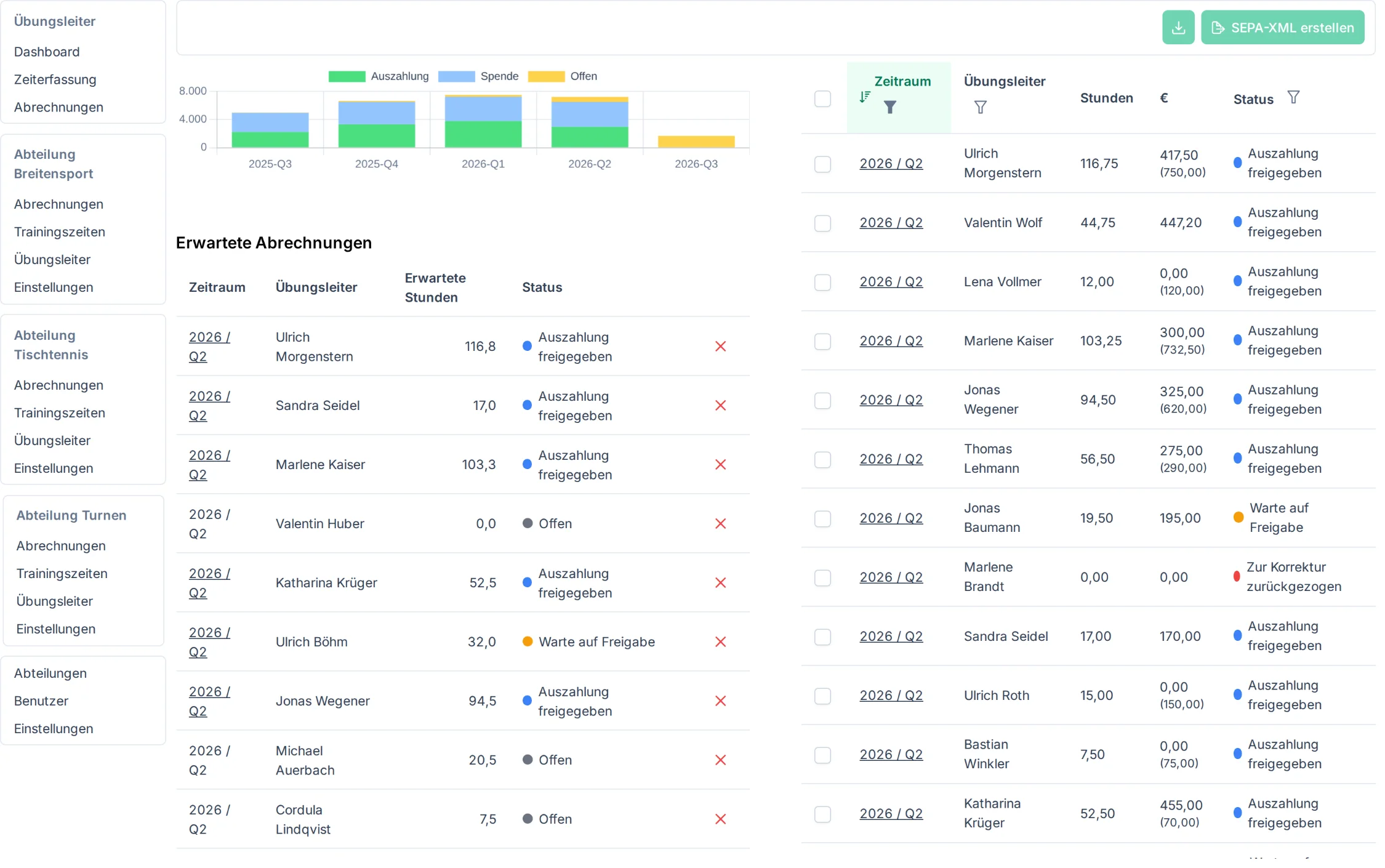1385x868 pixels.
Task: Open Dashboard in the sidebar
Action: (47, 52)
